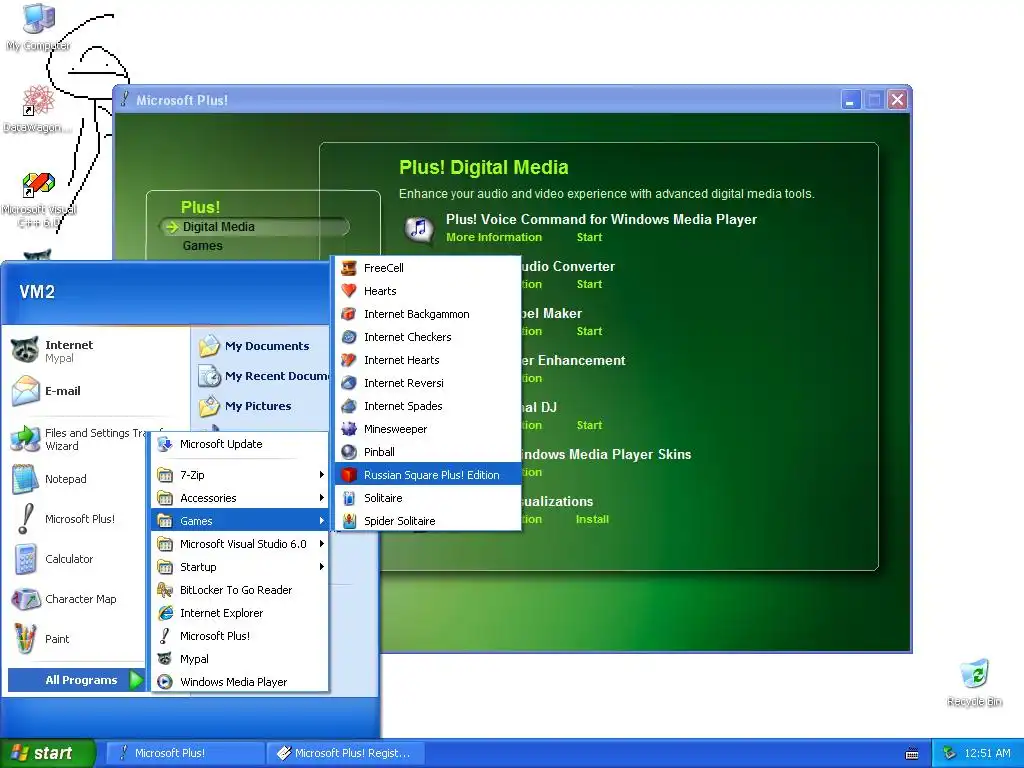Launch Microsoft Plus! from programs list
Image resolution: width=1024 pixels, height=768 pixels.
tap(240, 635)
